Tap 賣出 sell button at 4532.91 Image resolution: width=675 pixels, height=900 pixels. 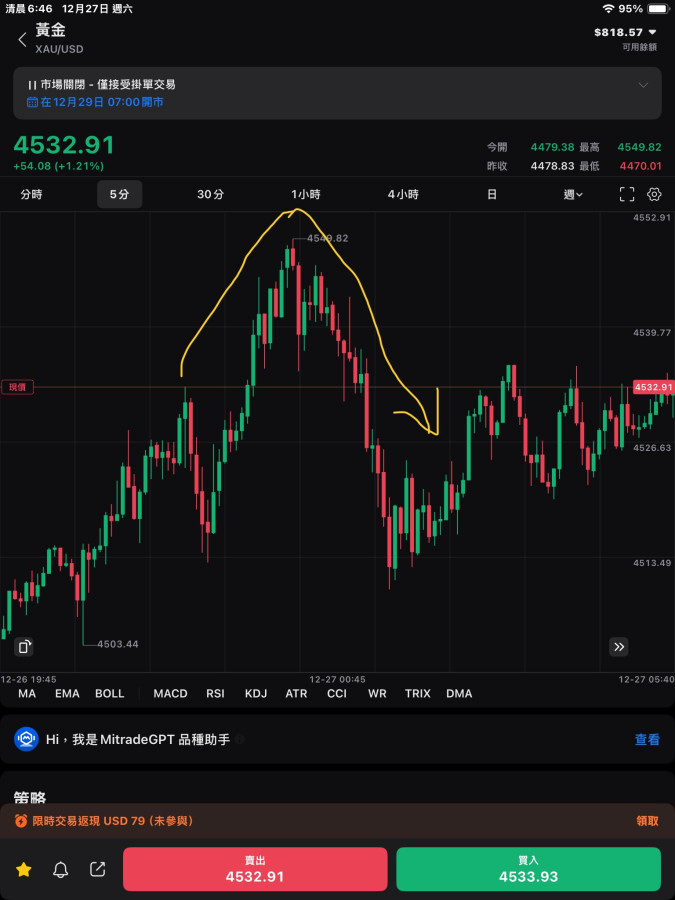[255, 869]
